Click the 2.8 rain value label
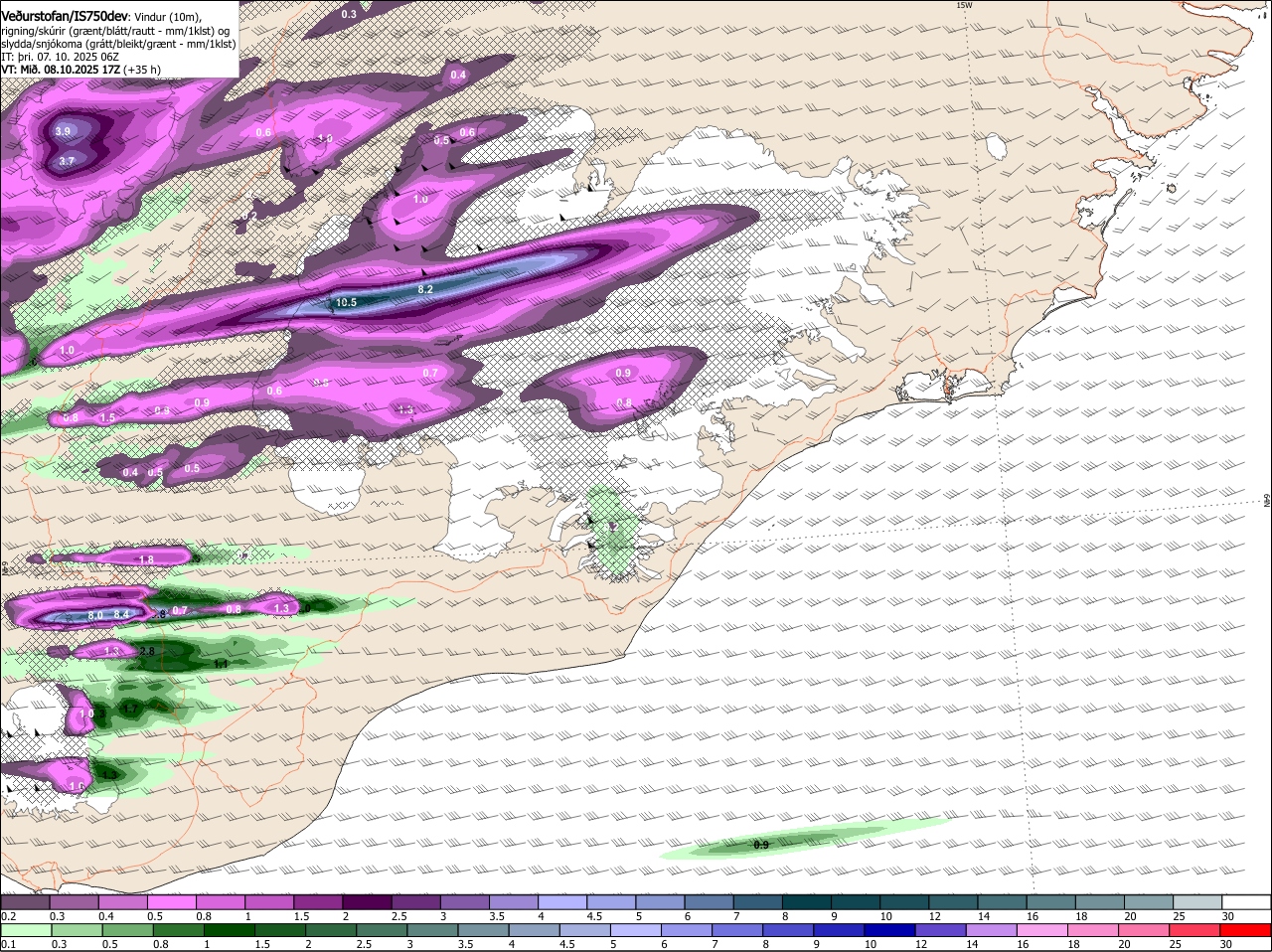The height and width of the screenshot is (952, 1272). (x=147, y=651)
